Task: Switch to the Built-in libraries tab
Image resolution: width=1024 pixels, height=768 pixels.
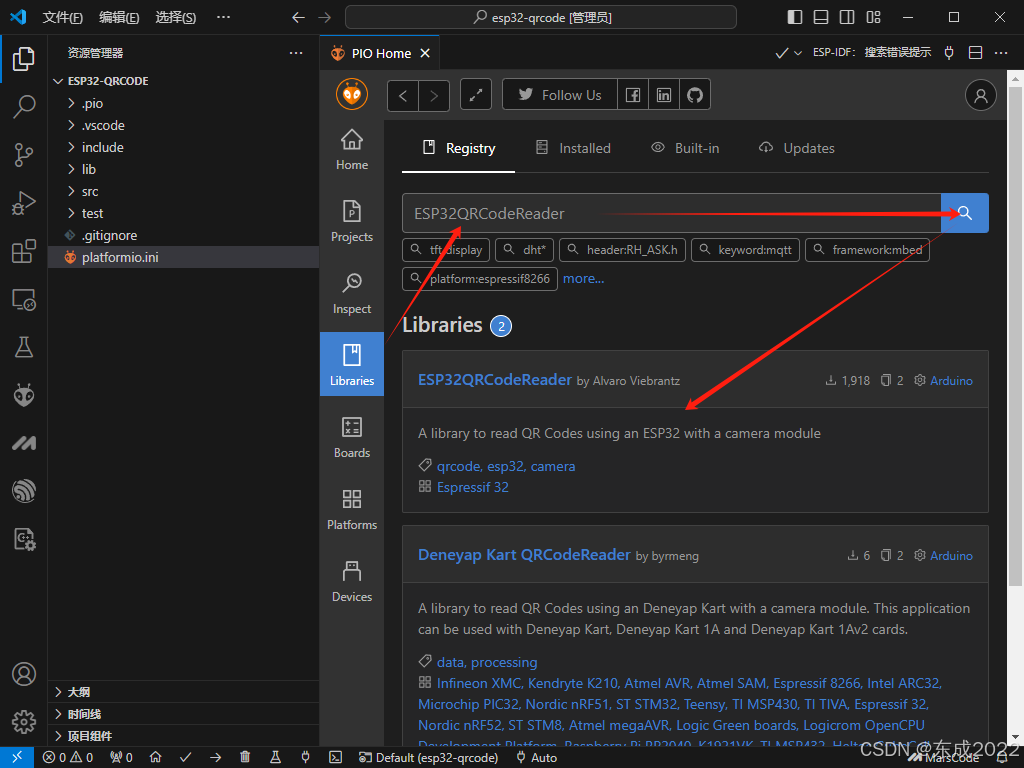Action: pyautogui.click(x=685, y=148)
